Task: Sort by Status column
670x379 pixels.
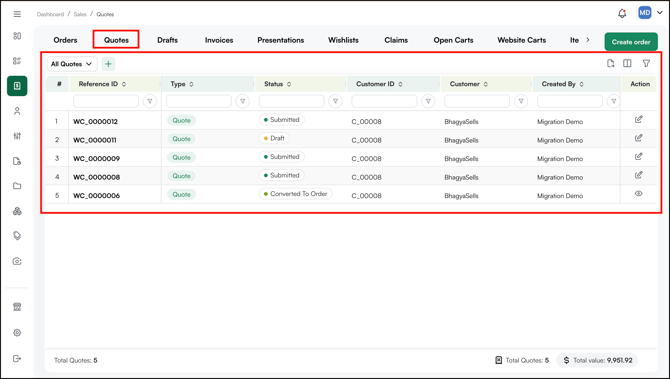Action: point(289,84)
